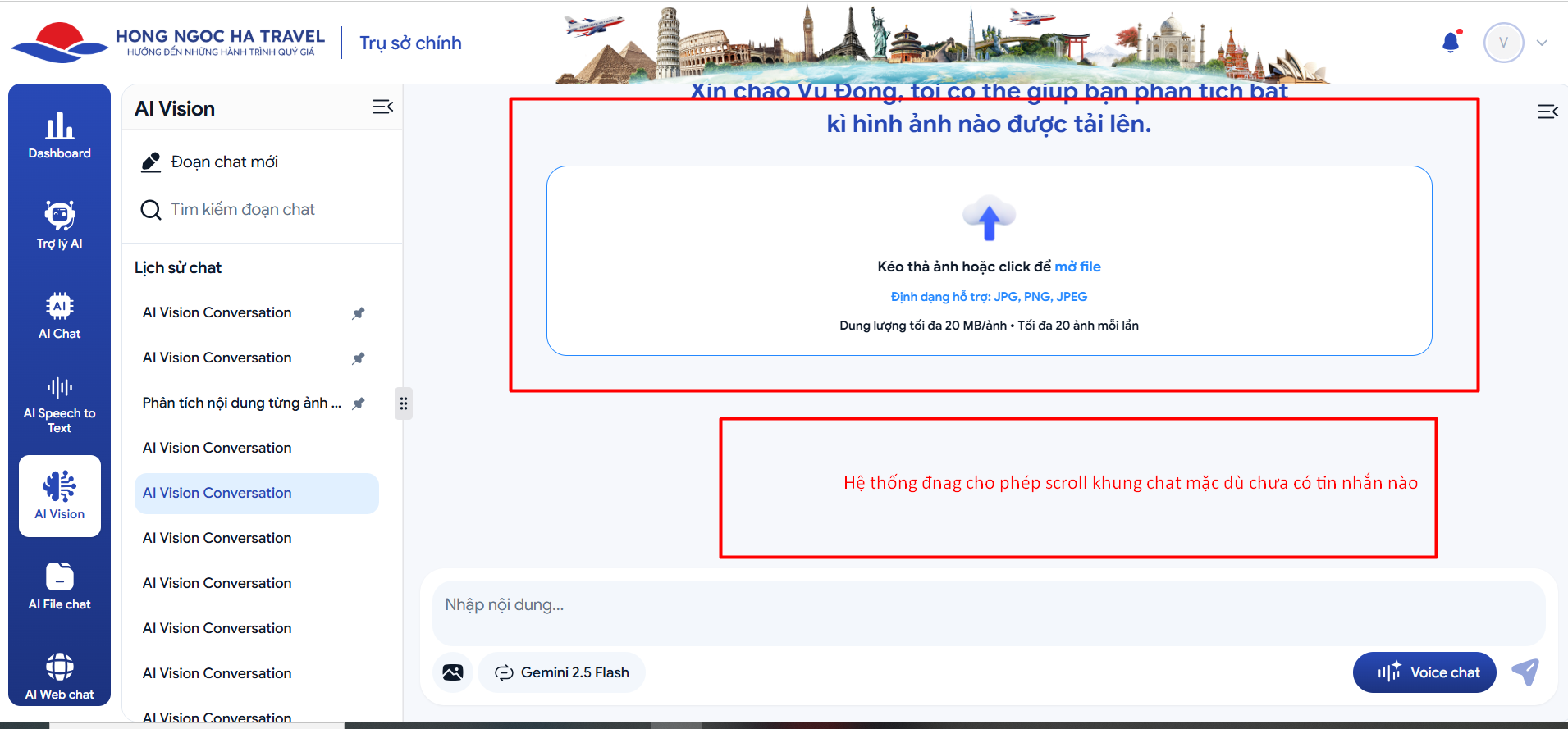Open the Dashboard from the sidebar
Image resolution: width=1568 pixels, height=729 pixels.
(59, 136)
